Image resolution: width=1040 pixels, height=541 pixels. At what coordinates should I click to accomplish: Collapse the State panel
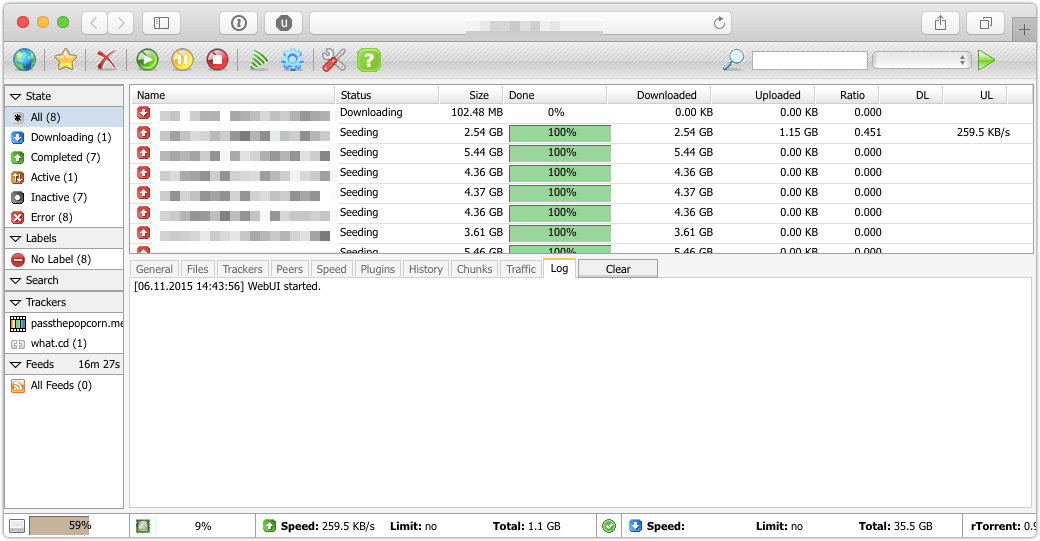click(x=16, y=97)
